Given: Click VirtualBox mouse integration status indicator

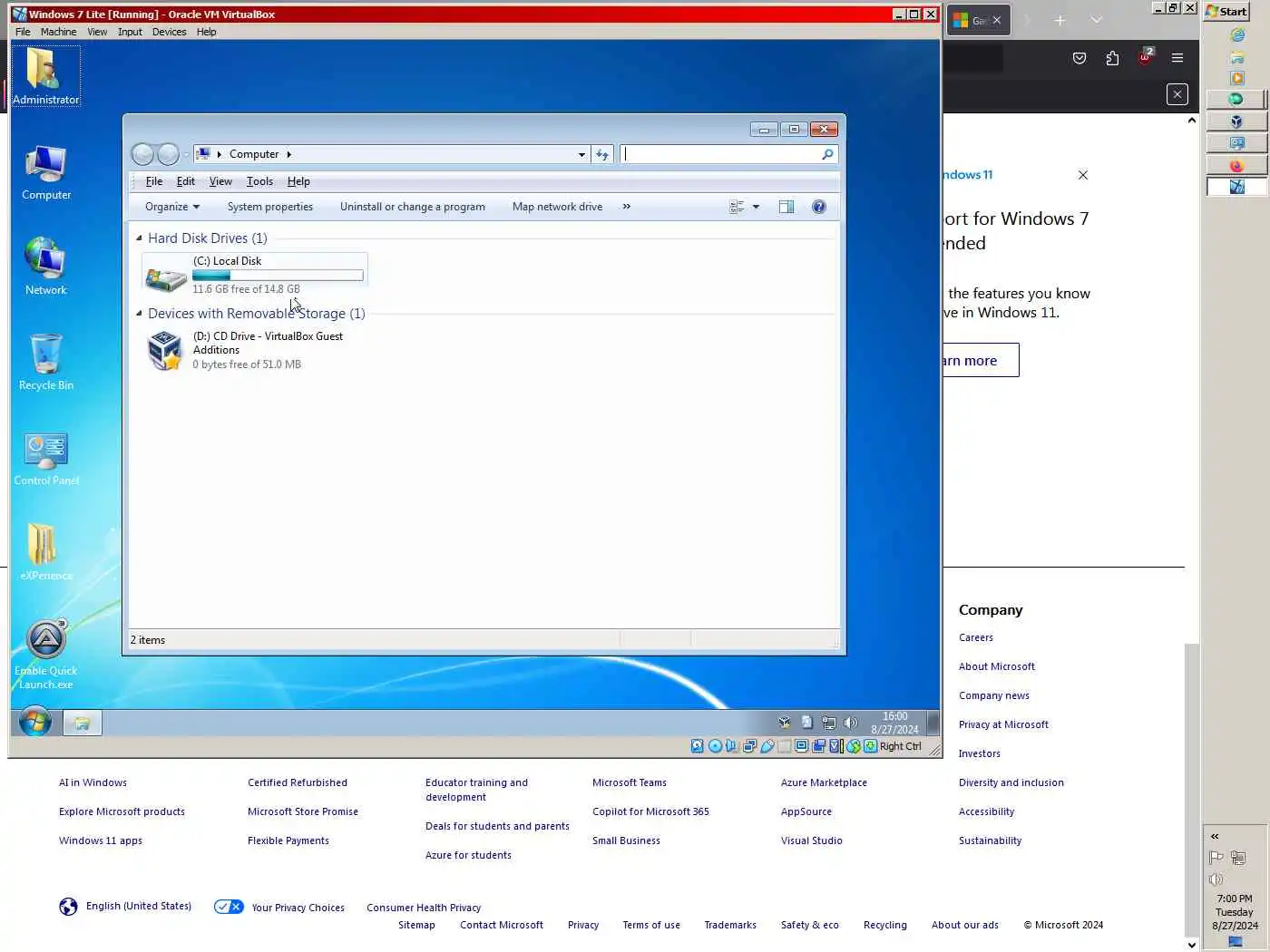Looking at the screenshot, I should 853,746.
